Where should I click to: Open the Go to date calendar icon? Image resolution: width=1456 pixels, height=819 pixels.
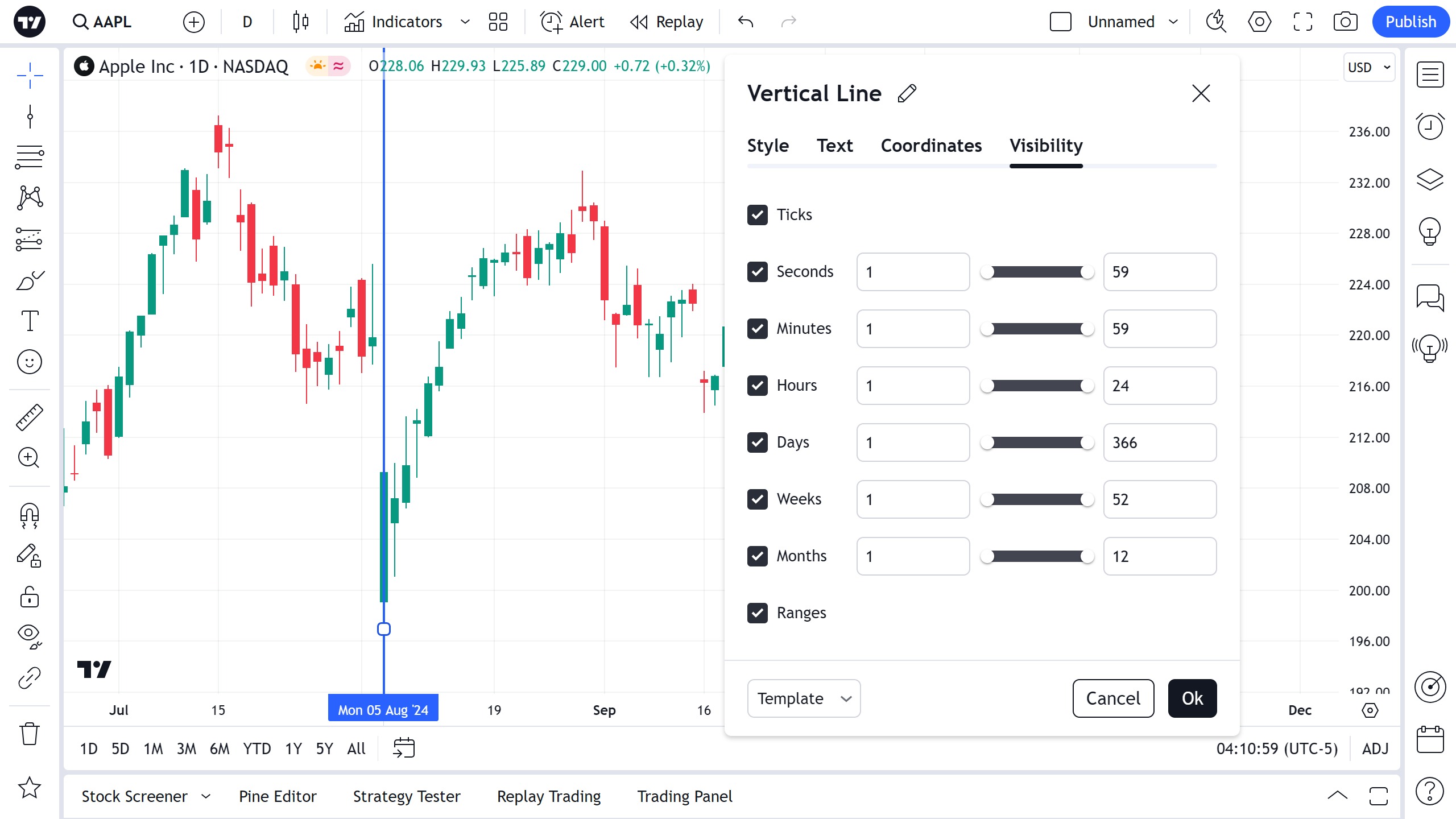click(404, 748)
